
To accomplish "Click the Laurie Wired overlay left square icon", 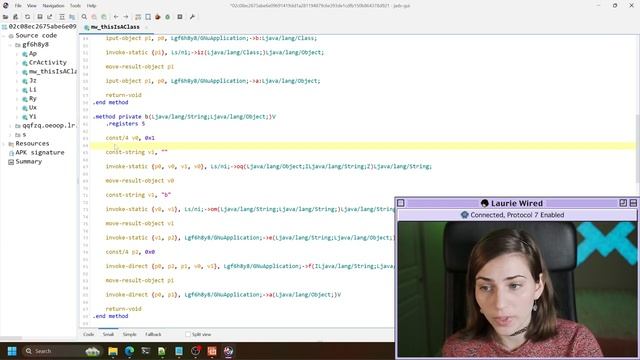I will pyautogui.click(x=401, y=203).
